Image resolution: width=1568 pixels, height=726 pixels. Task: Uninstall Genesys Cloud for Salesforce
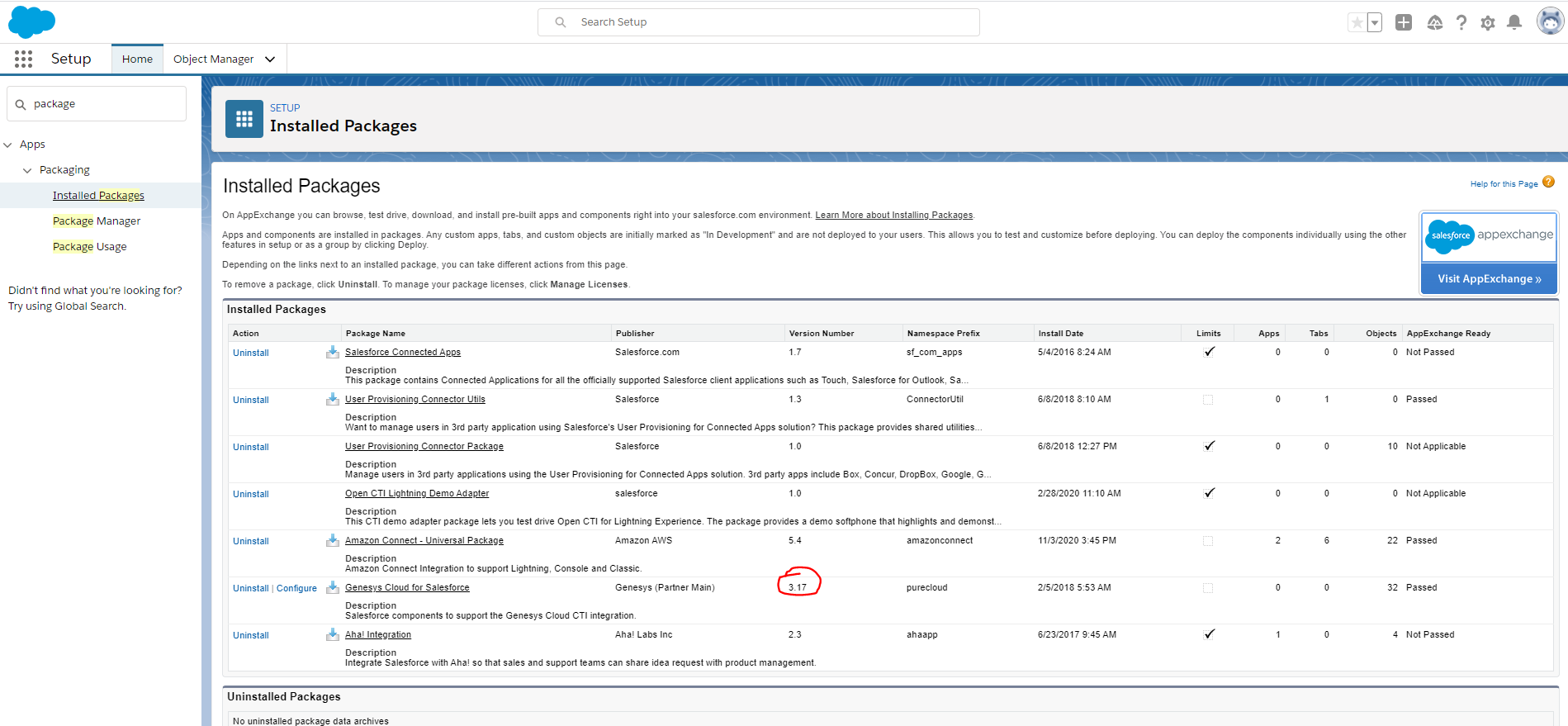pos(251,588)
